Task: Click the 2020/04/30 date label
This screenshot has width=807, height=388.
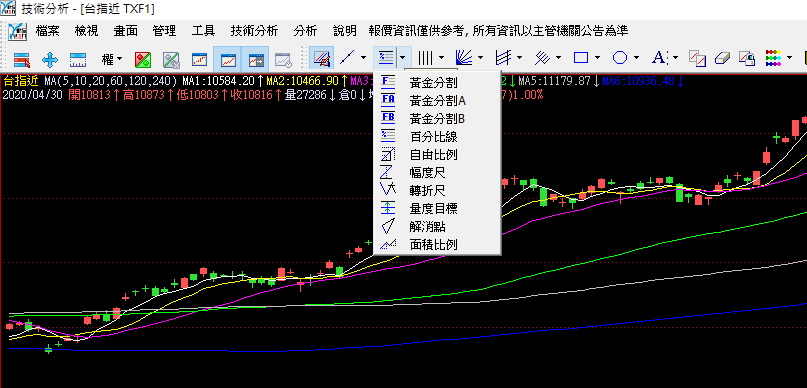Action: pos(33,95)
